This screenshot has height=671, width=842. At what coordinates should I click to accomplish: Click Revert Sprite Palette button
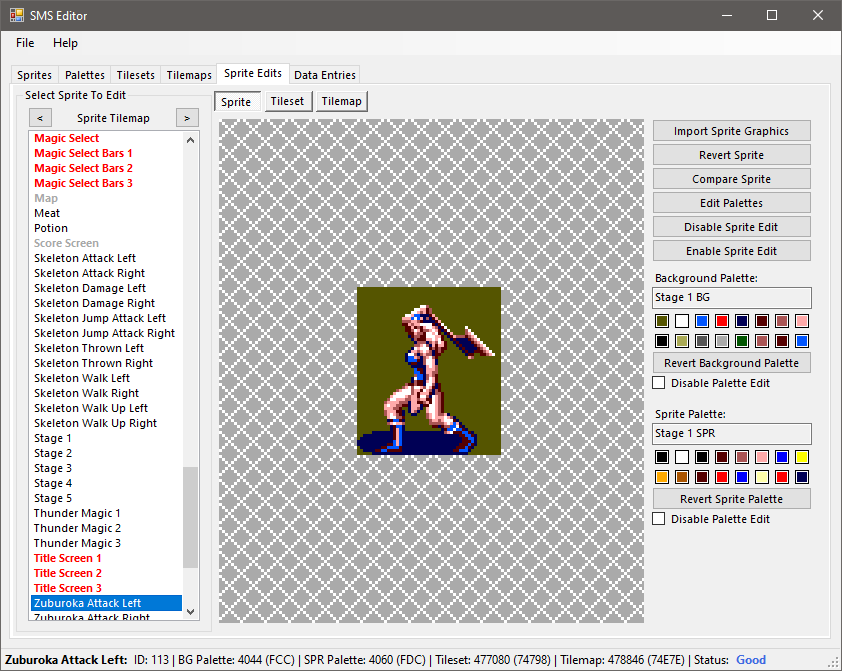pyautogui.click(x=731, y=499)
